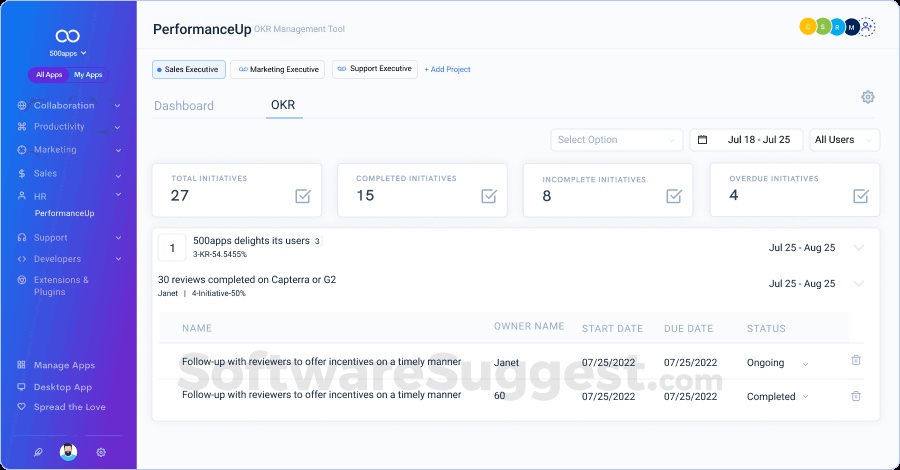This screenshot has height=470, width=900.
Task: Select the Marketing Executive project tab
Action: pyautogui.click(x=278, y=69)
